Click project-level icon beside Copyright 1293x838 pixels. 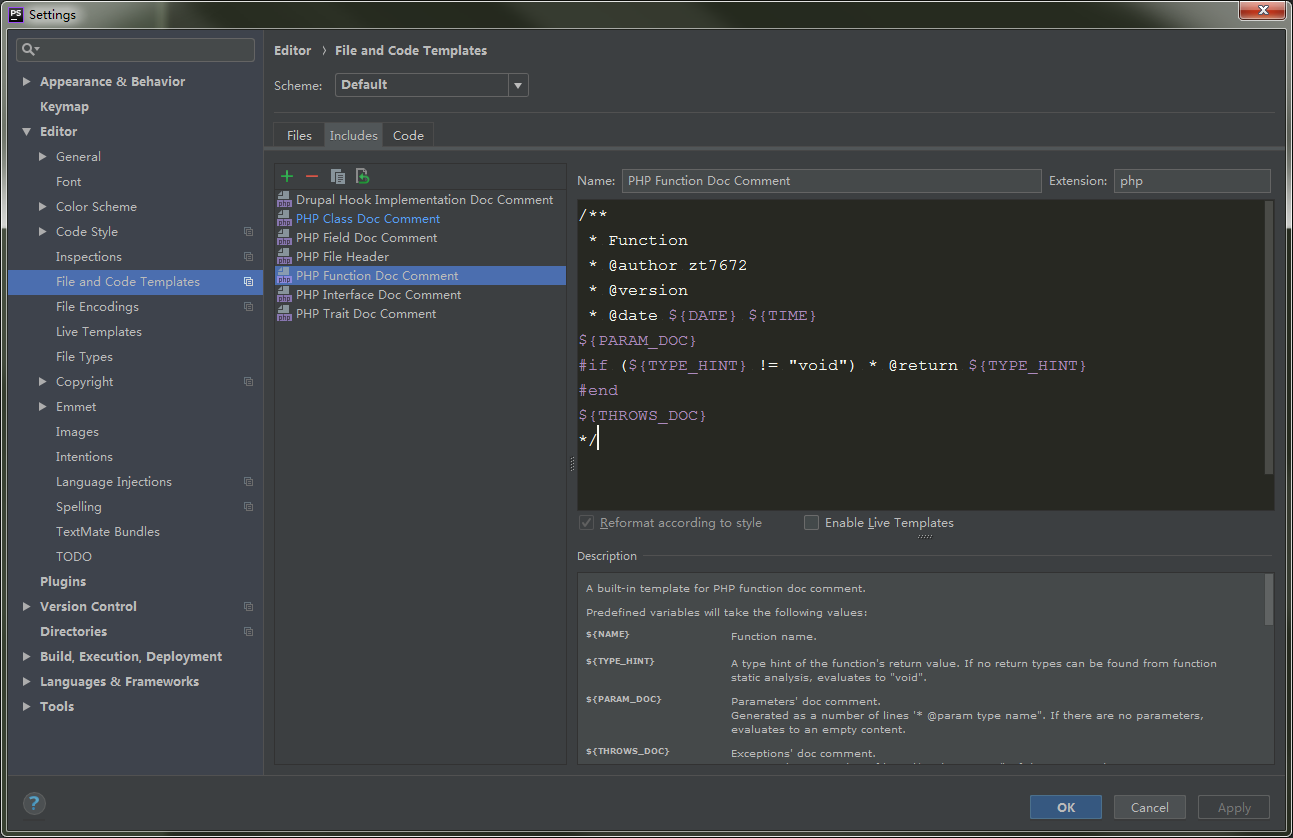pos(248,382)
